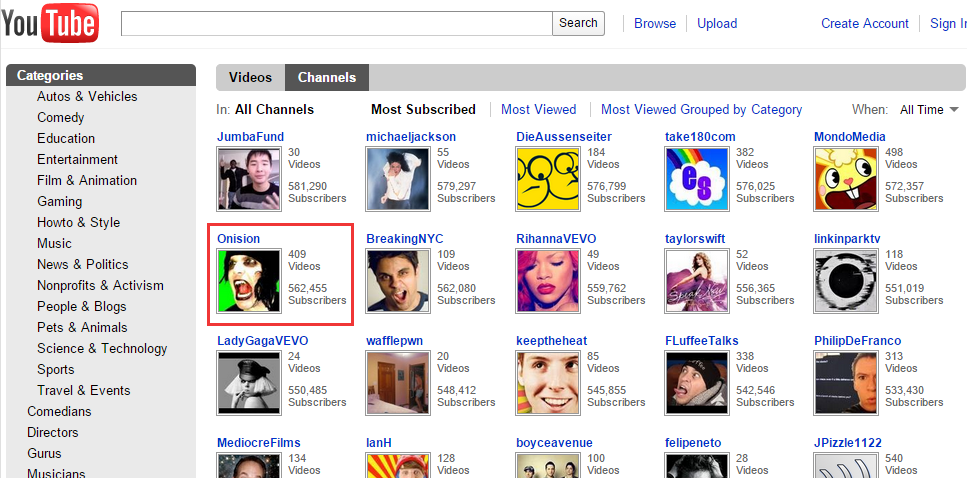Click the IanH channel name
967x478 pixels.
point(379,442)
